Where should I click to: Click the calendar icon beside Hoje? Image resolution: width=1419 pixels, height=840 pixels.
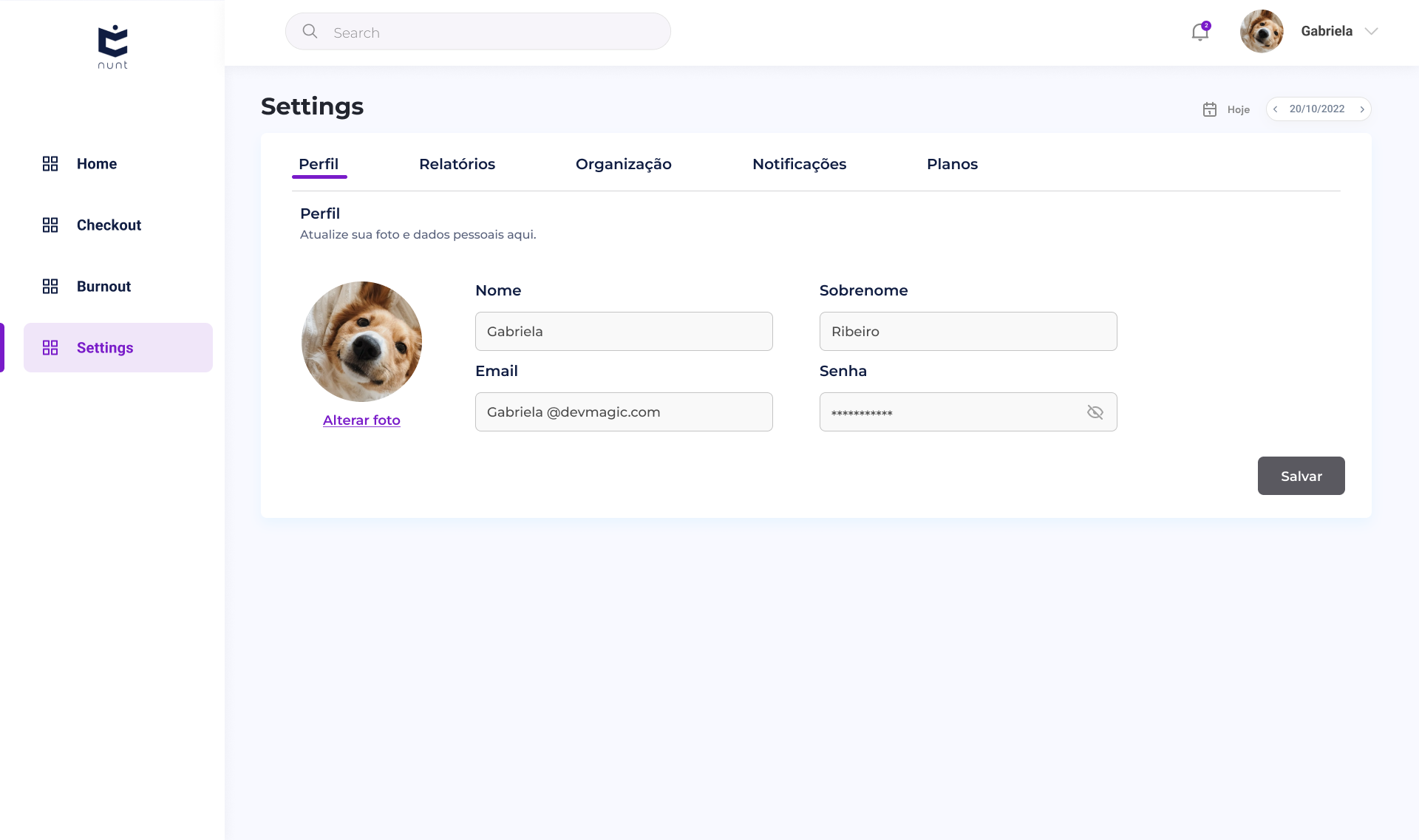(1210, 109)
